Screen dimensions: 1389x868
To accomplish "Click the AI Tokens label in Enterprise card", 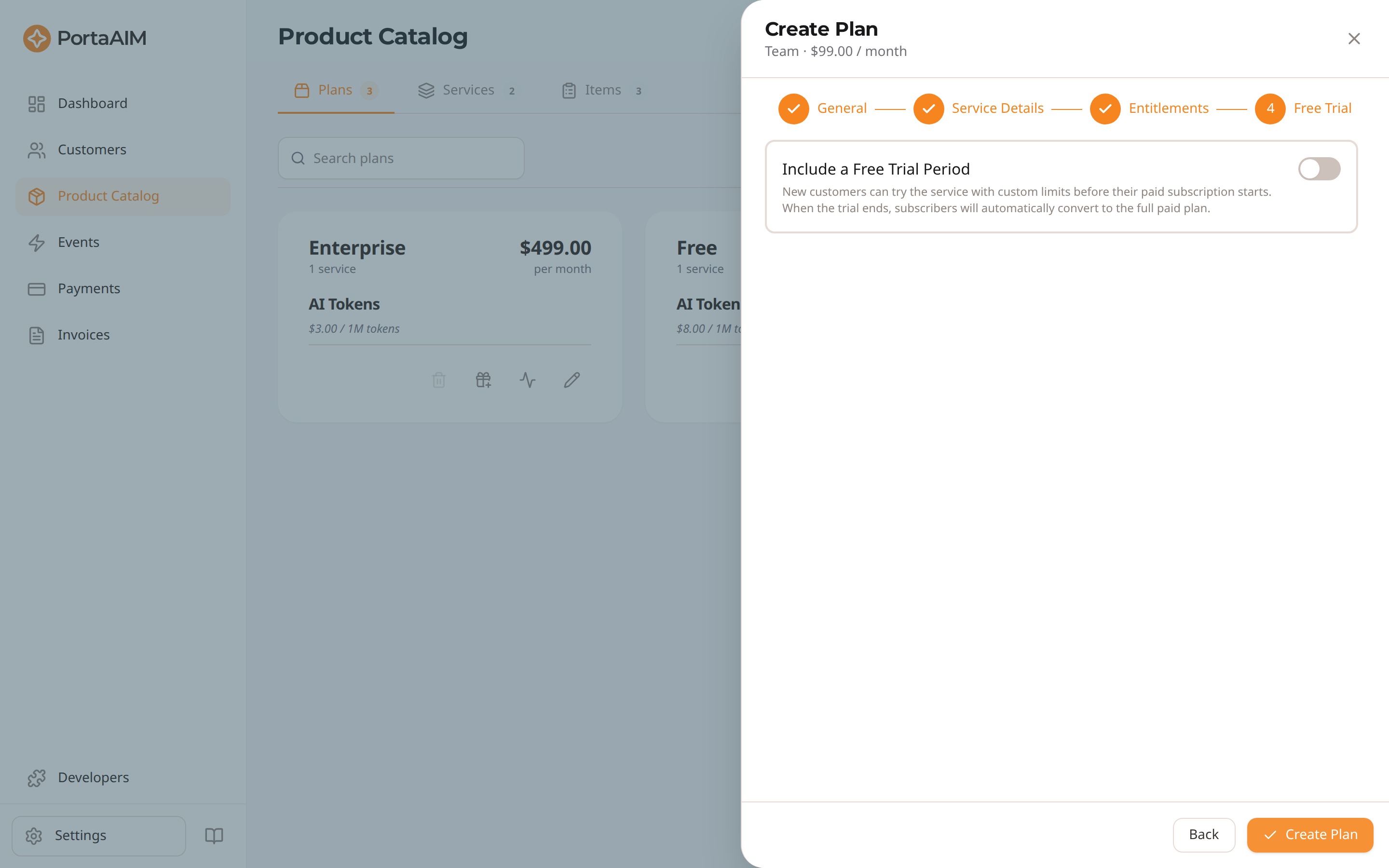I will [x=344, y=304].
